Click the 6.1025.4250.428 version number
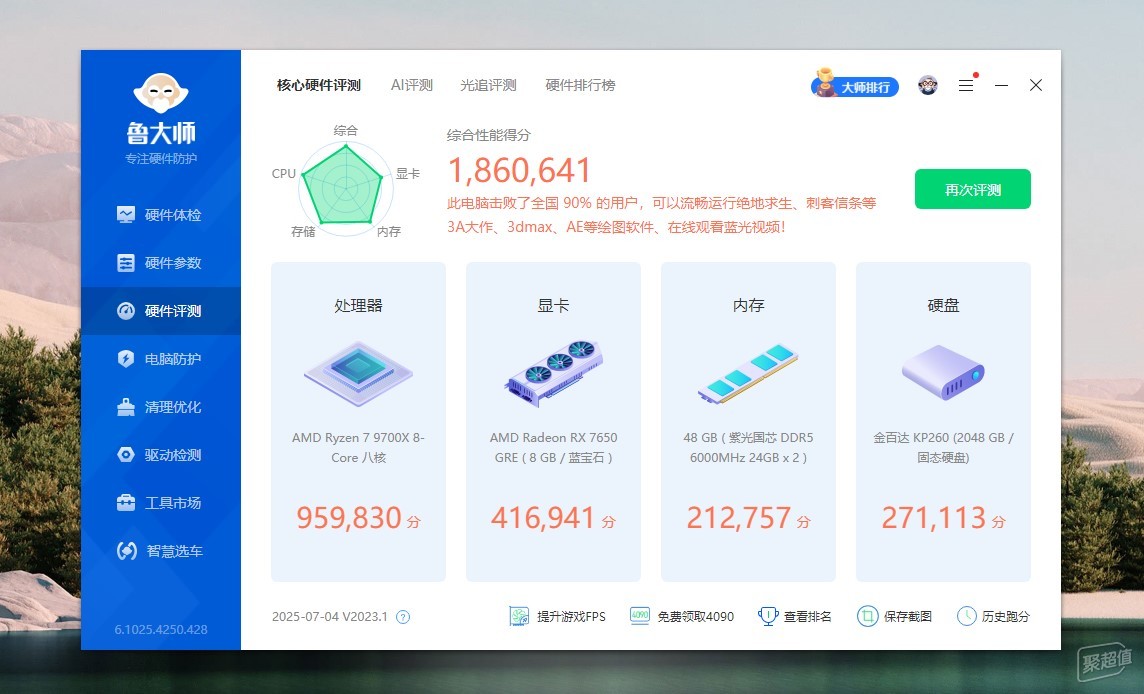The width and height of the screenshot is (1144, 694). [x=161, y=629]
